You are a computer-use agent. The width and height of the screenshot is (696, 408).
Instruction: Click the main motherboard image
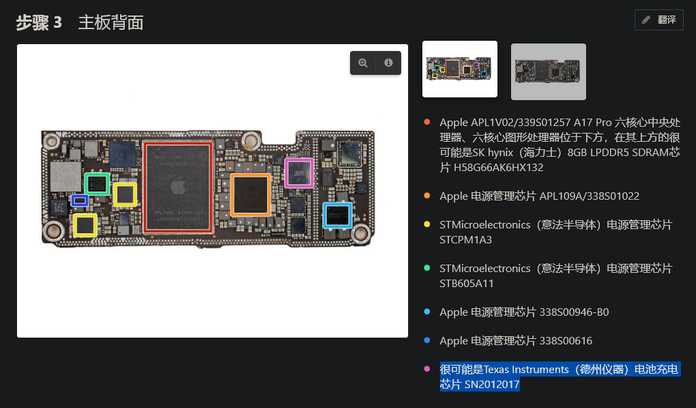212,190
